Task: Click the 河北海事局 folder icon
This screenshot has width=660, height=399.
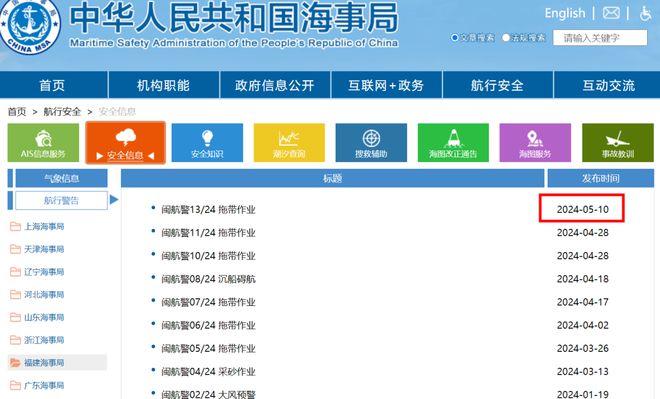Action: pos(15,295)
